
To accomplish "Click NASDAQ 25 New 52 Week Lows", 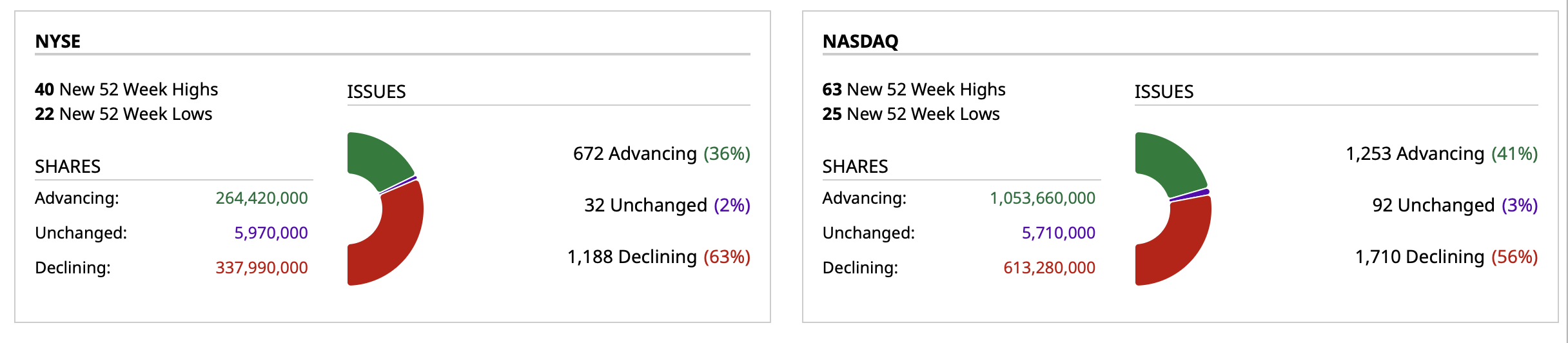I will [x=911, y=114].
